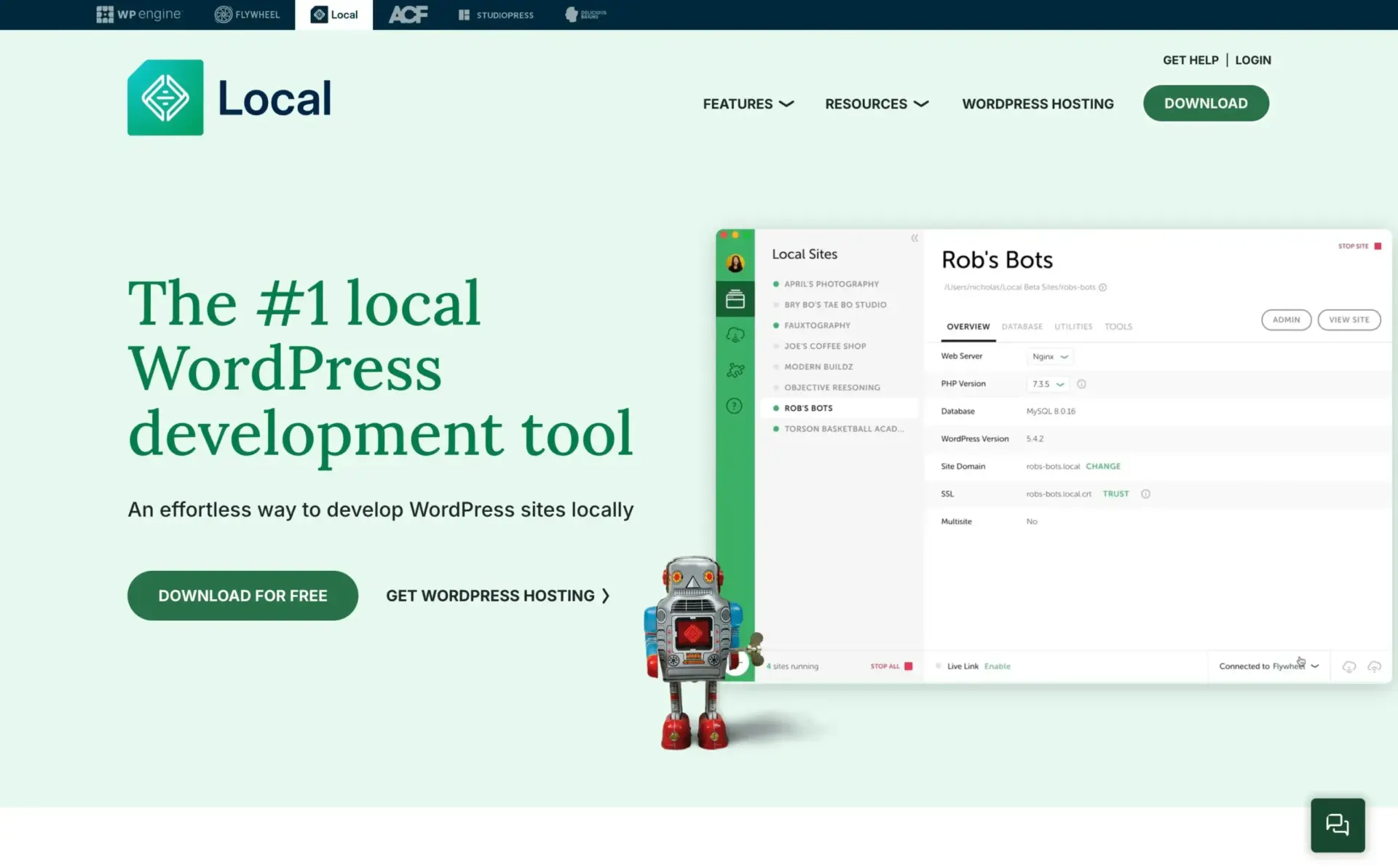
Task: Click the LOGIN link at the top
Action: (x=1253, y=60)
